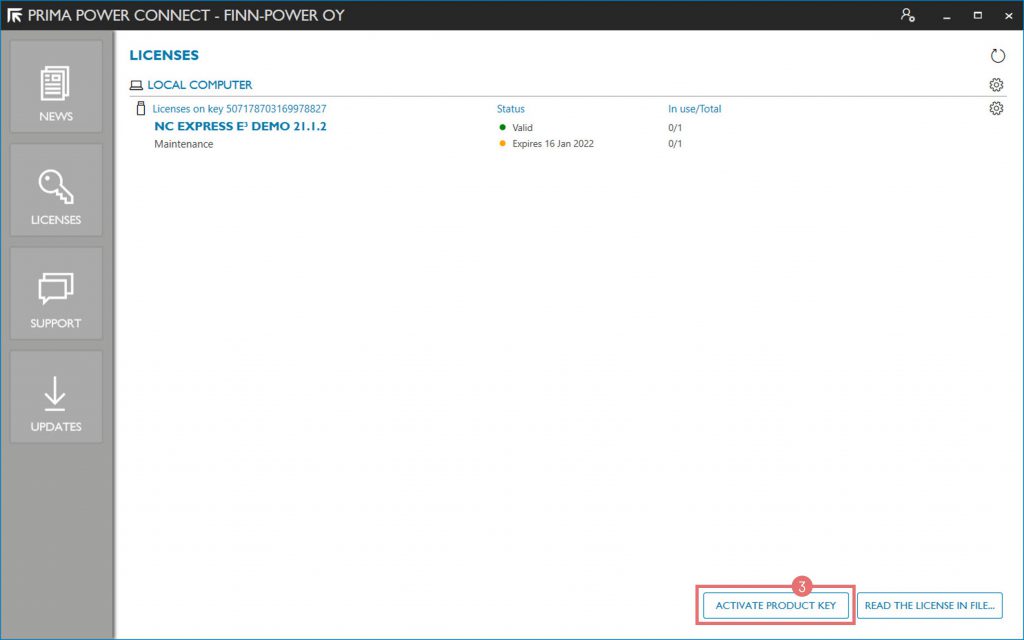Open the Support chat section
The width and height of the screenshot is (1024, 640).
tap(56, 294)
